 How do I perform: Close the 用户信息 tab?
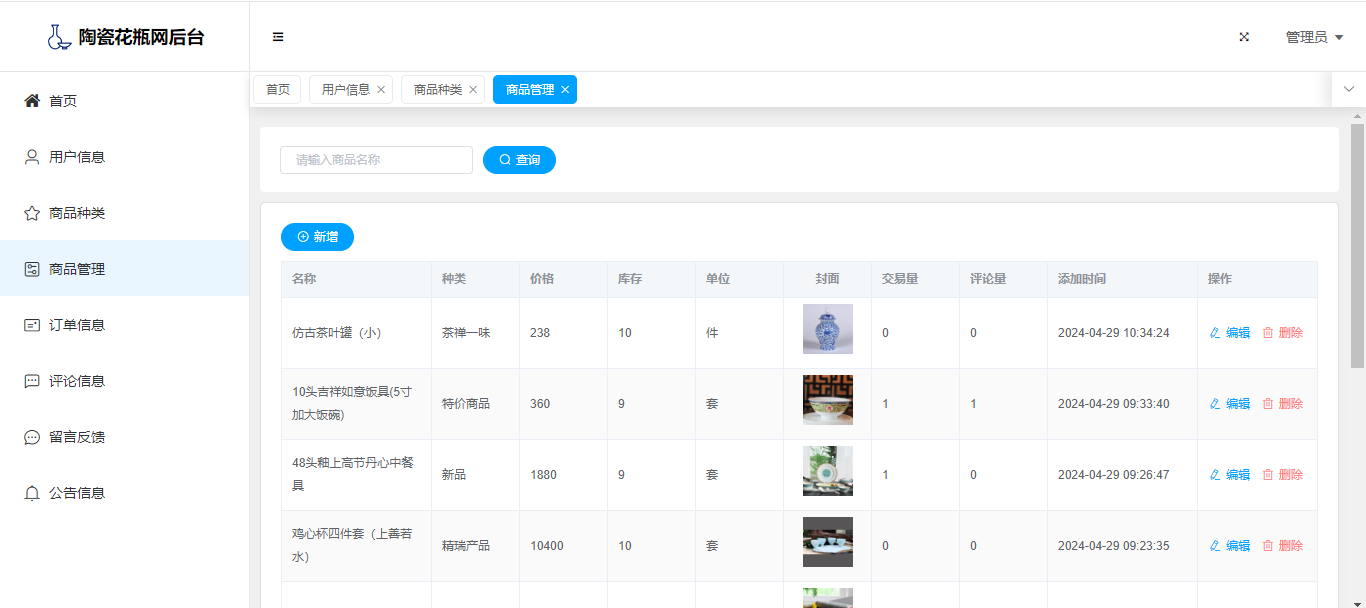tap(381, 90)
